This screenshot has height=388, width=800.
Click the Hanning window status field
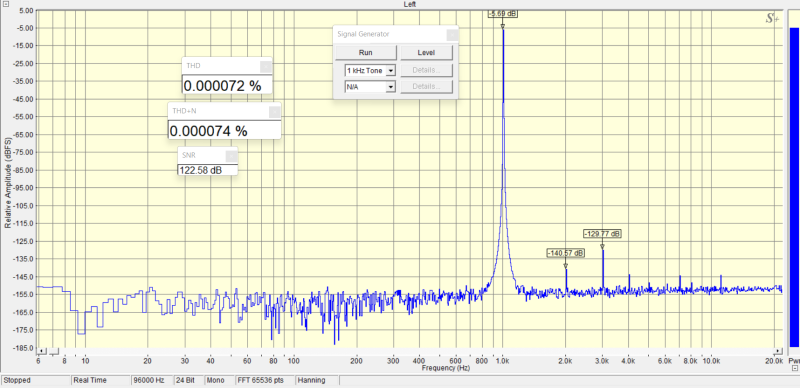tap(317, 380)
